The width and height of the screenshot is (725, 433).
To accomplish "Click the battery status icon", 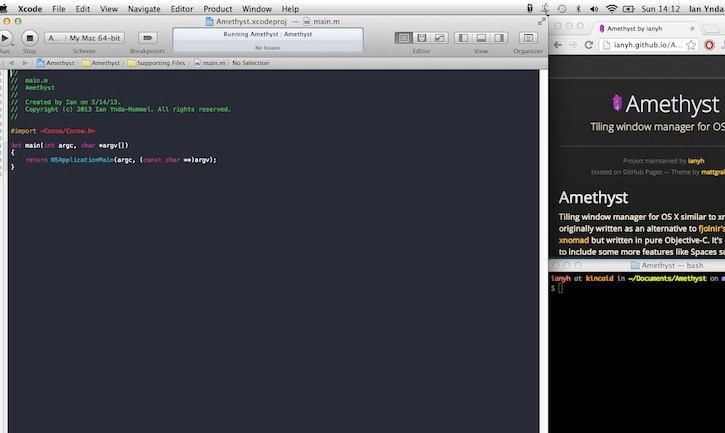I will pos(629,9).
